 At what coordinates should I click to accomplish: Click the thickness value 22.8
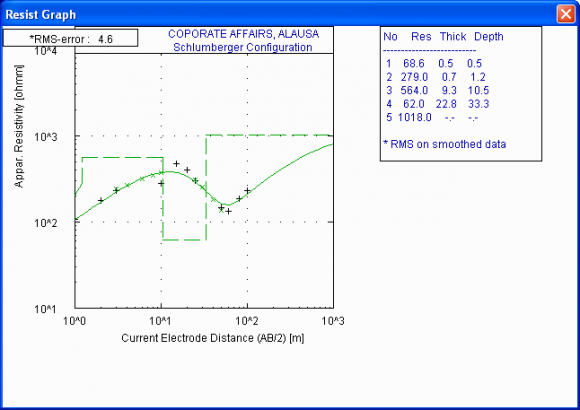pos(446,104)
